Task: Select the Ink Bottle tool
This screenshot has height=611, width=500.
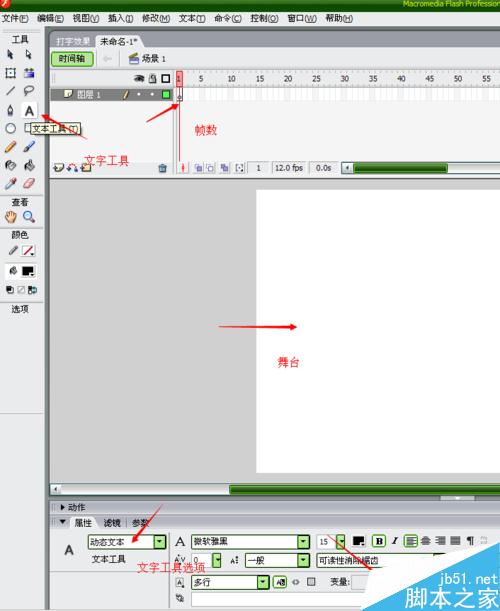Action: [10, 166]
